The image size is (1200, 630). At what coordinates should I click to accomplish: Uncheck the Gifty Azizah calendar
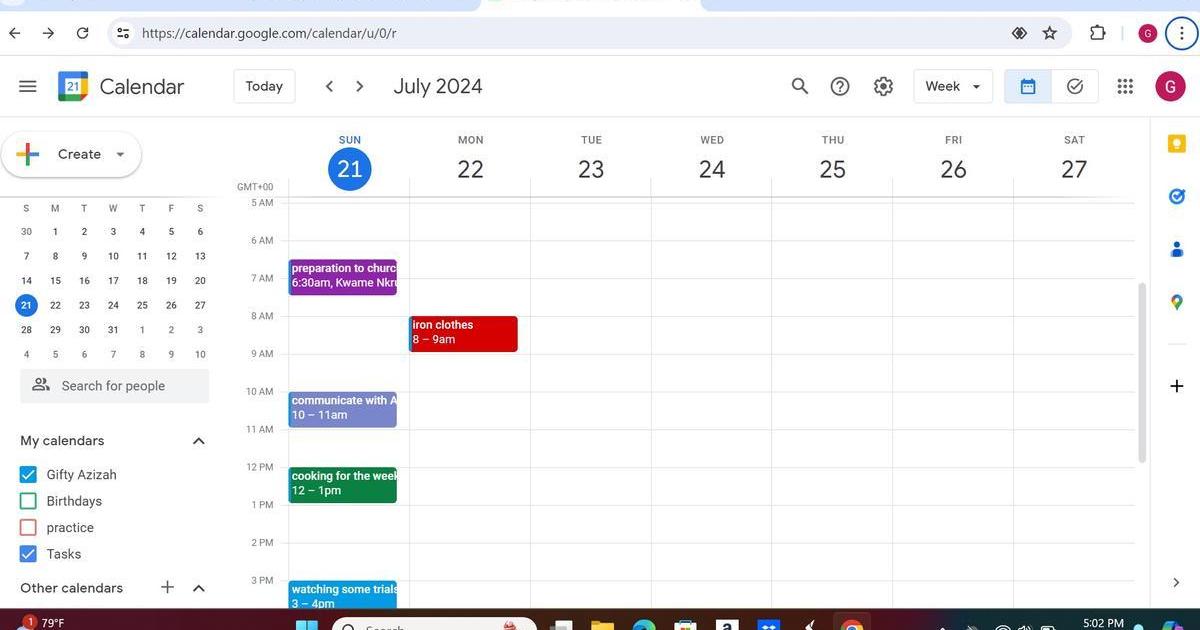click(28, 475)
